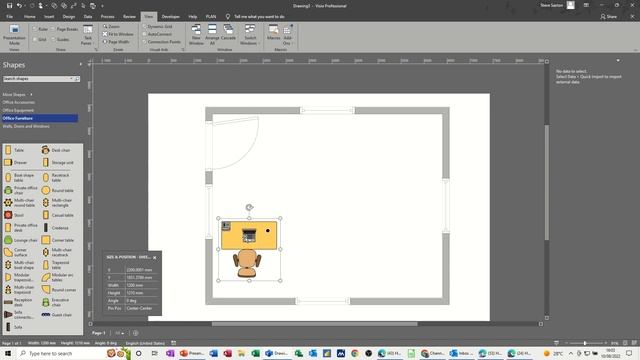The height and width of the screenshot is (360, 640).
Task: Click the rotation handle above the desk
Action: click(x=249, y=207)
